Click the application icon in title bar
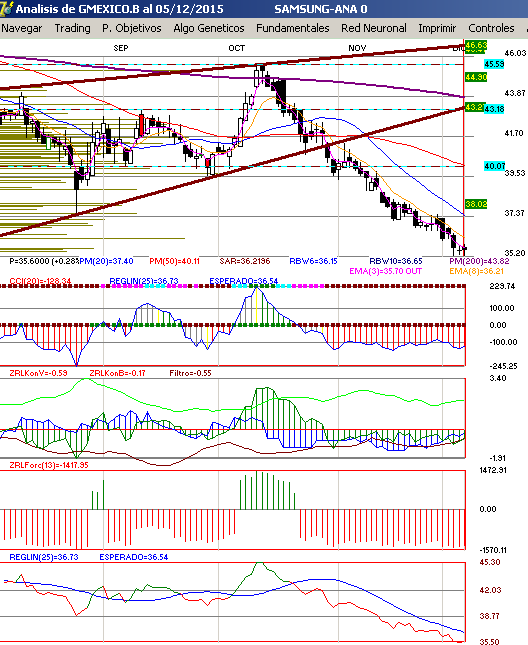The height and width of the screenshot is (645, 528). [6, 8]
